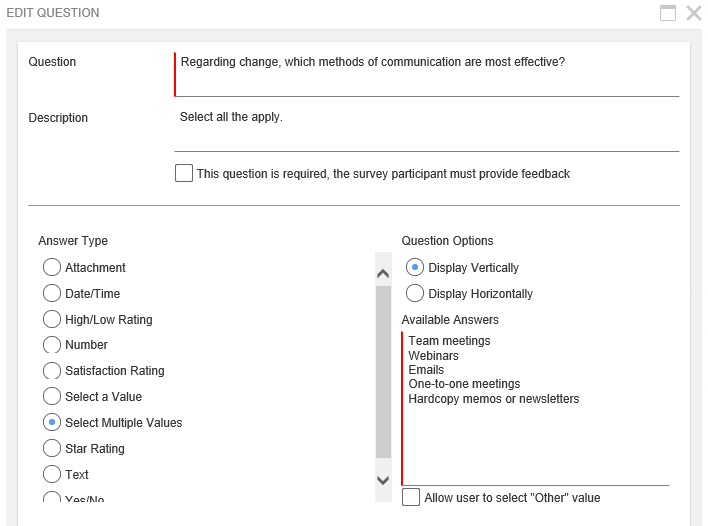Maximize the Edit Question dialog

point(668,13)
